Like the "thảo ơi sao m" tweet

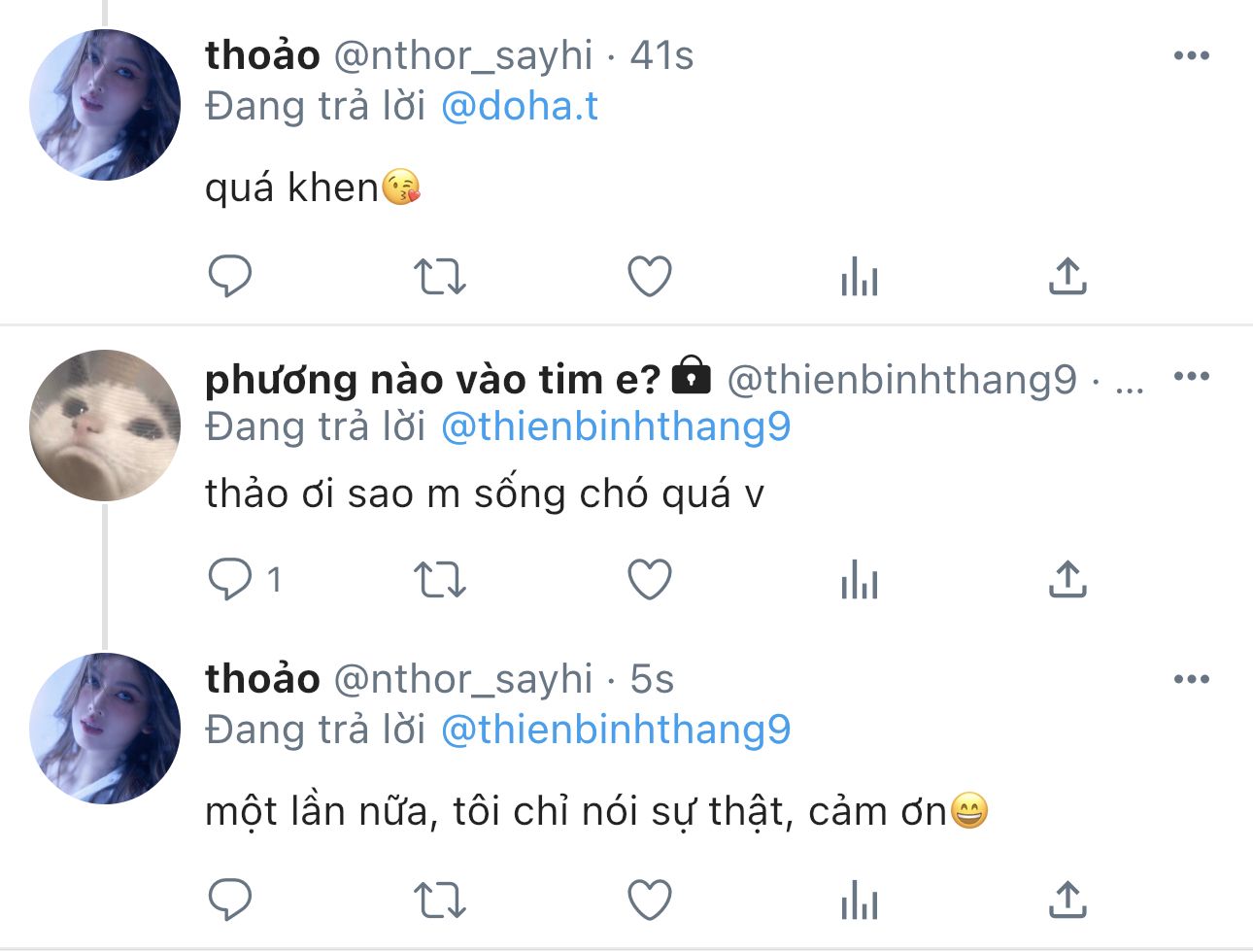(650, 580)
